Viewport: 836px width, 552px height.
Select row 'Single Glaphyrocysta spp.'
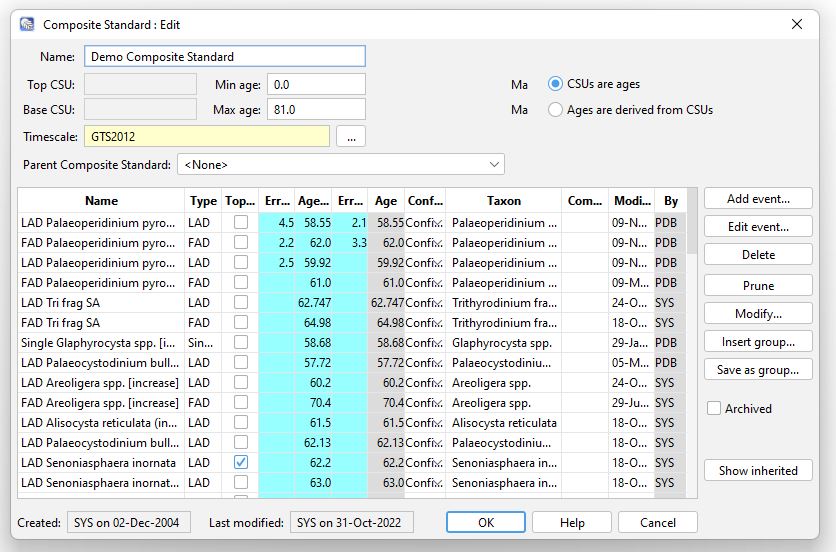coord(352,342)
